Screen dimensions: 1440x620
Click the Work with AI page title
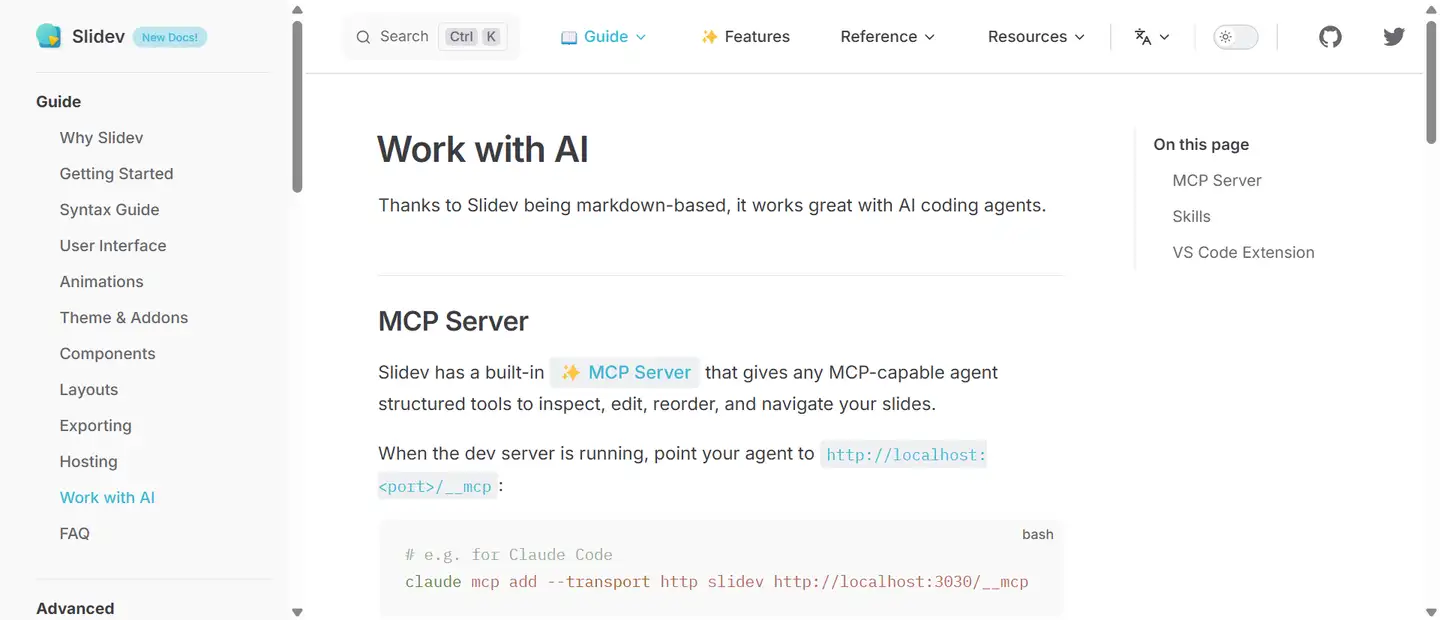(x=482, y=149)
